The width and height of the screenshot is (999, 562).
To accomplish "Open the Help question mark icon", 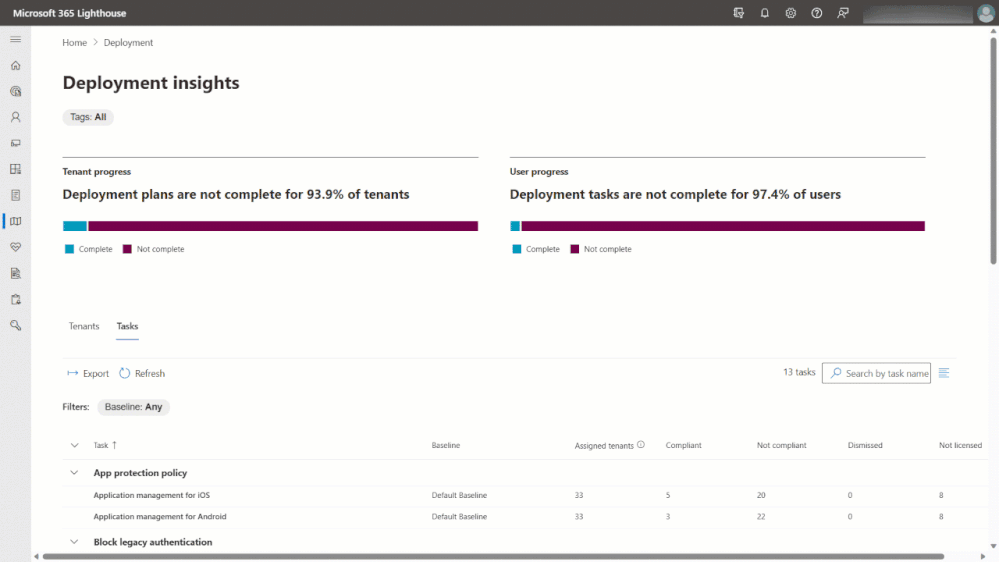I will click(x=817, y=13).
